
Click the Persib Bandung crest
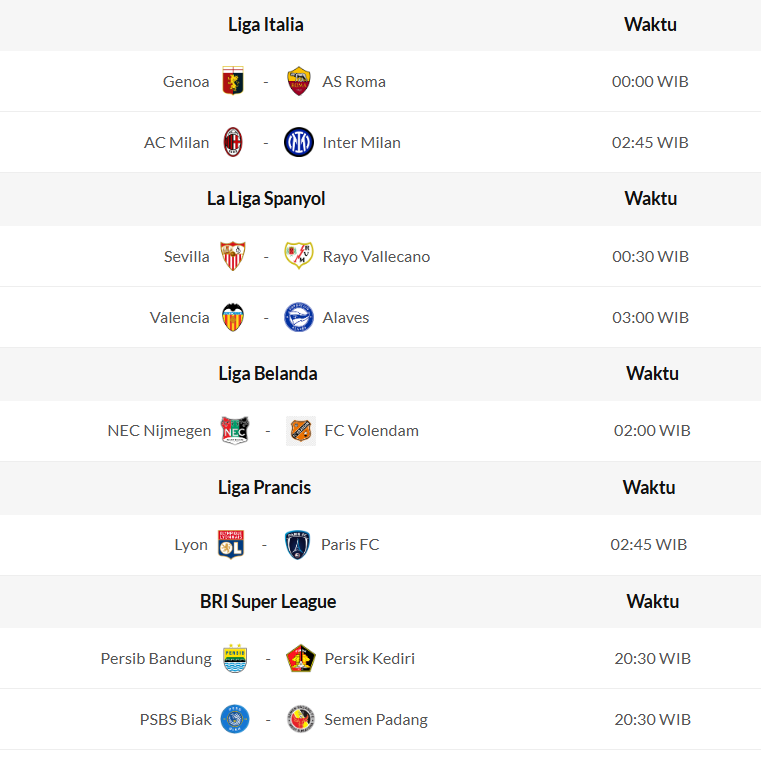tap(235, 658)
